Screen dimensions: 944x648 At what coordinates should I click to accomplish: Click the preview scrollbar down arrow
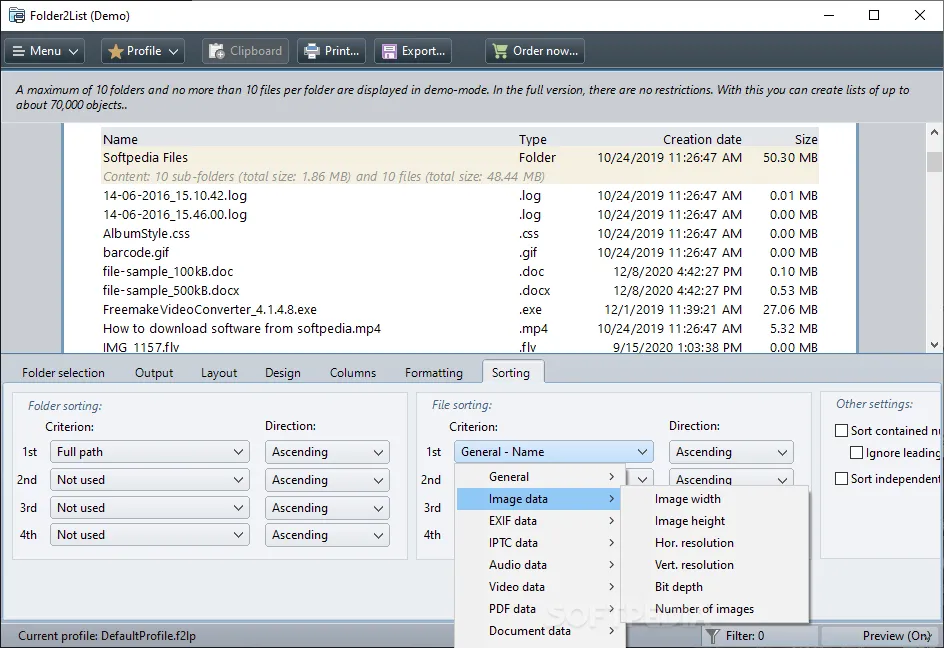934,345
